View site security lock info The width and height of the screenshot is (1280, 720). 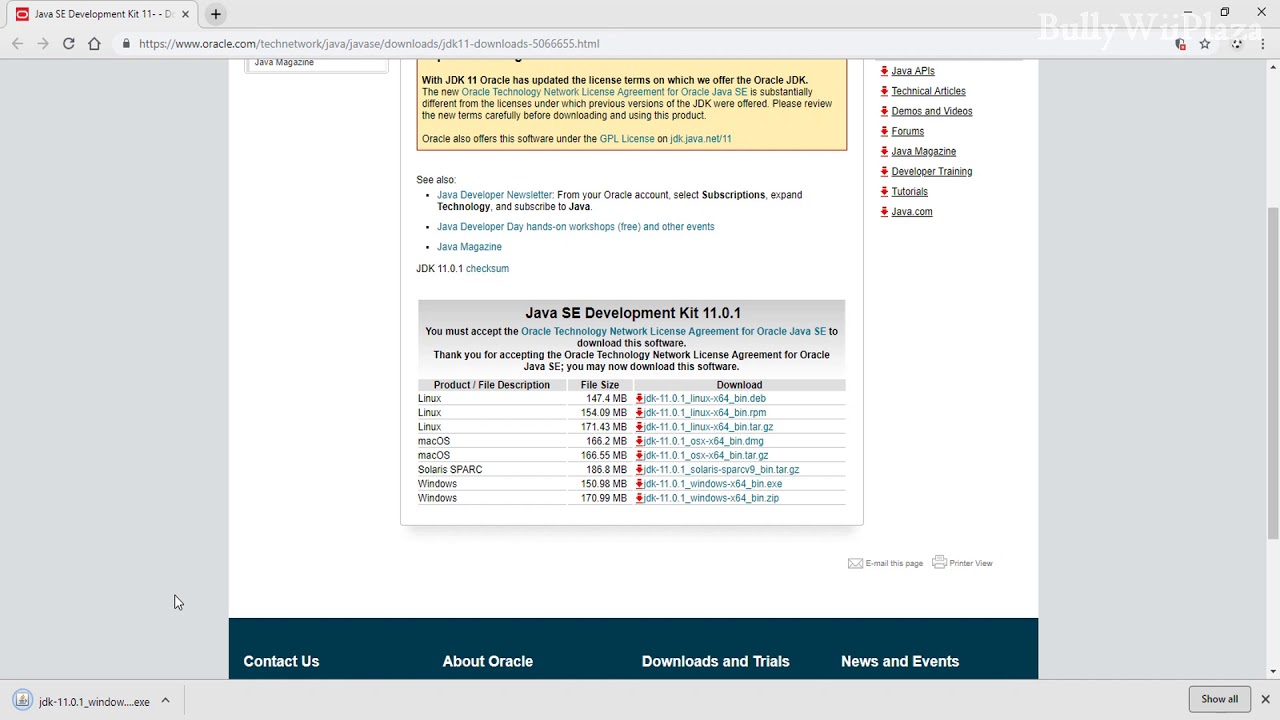[126, 44]
